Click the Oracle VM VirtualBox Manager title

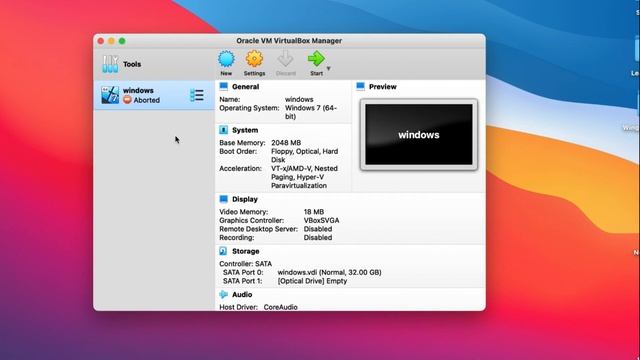tap(289, 40)
